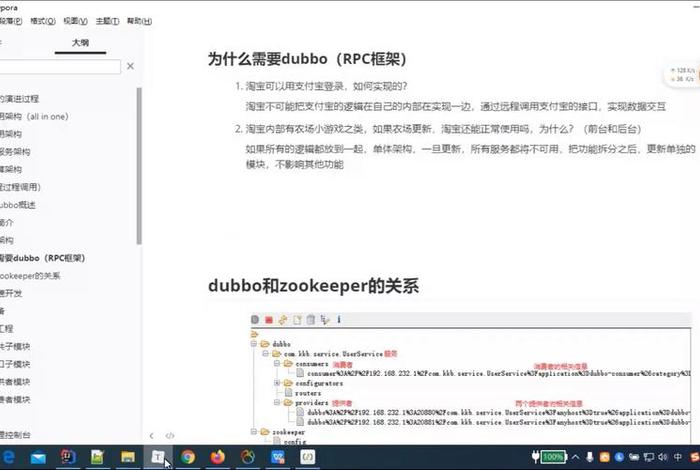Open outline item ending in 理控制台
This screenshot has height=470, width=700.
click(x=15, y=435)
